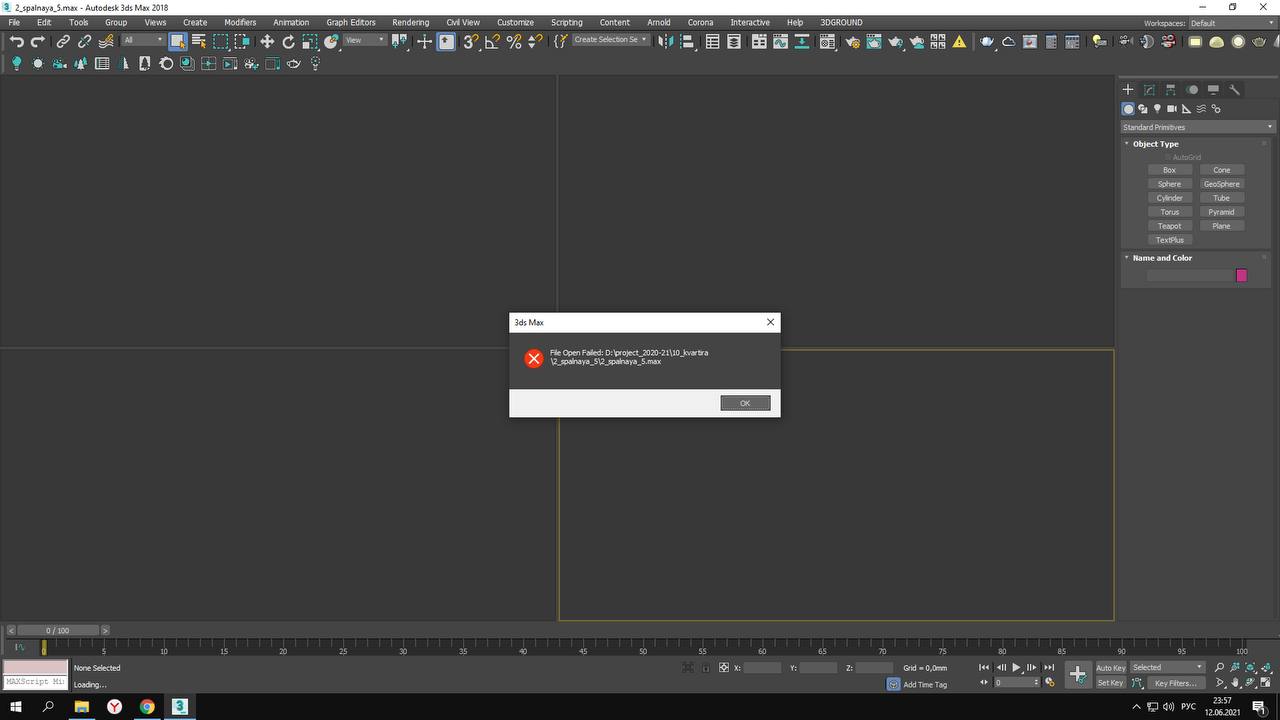Click the yellow warning triangle icon
1280x720 pixels.
(959, 41)
